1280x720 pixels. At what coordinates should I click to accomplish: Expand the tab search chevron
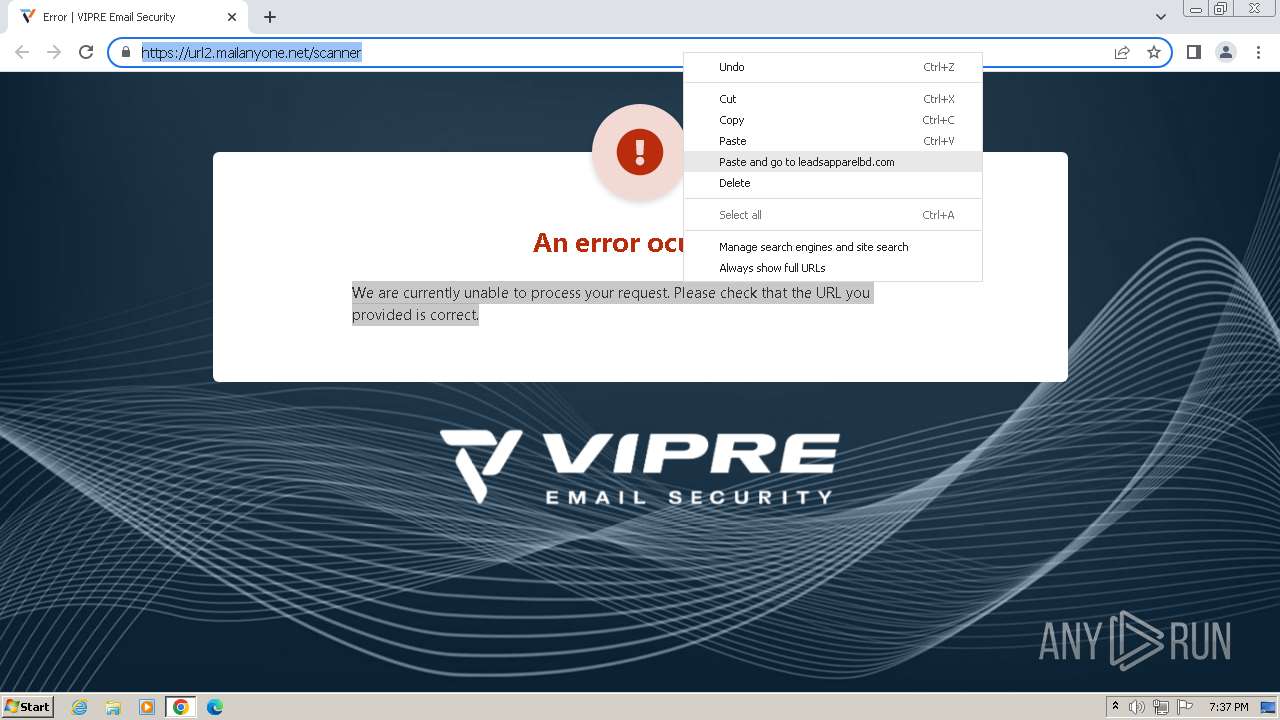click(1160, 17)
